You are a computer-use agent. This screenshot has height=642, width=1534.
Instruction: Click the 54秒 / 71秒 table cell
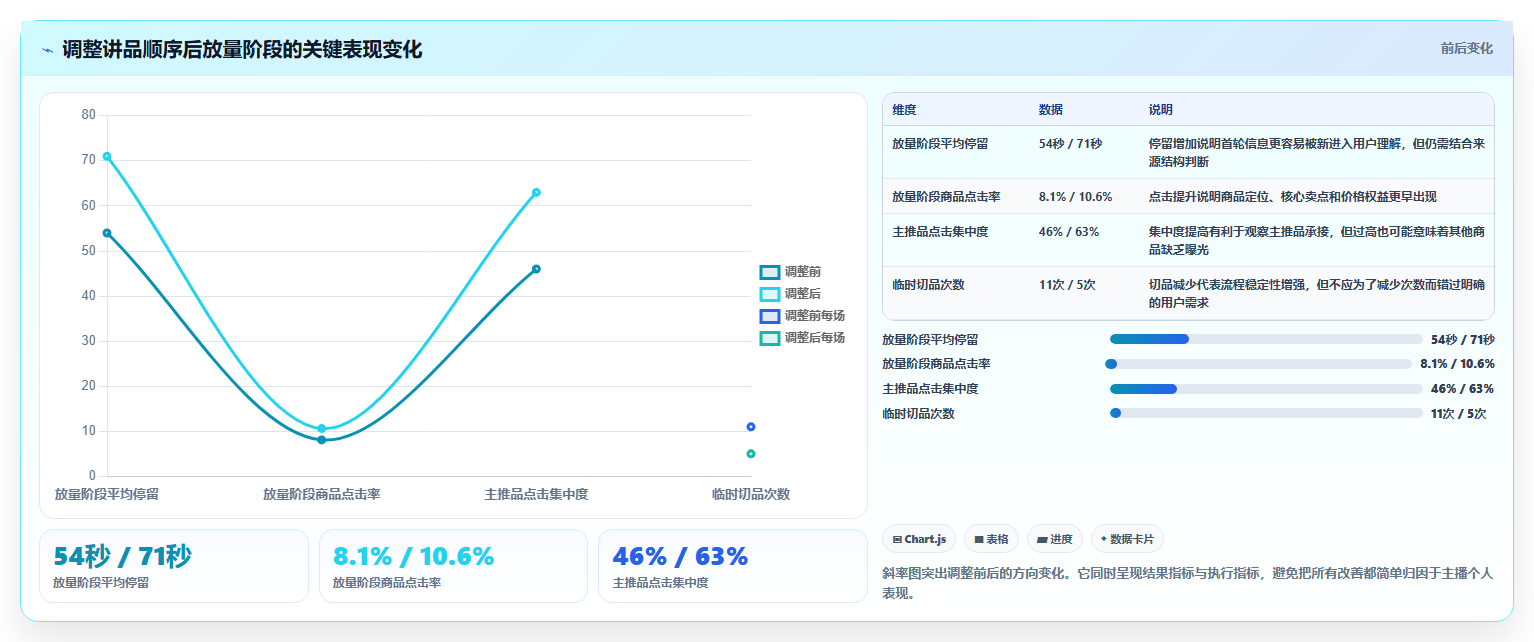[x=1070, y=144]
